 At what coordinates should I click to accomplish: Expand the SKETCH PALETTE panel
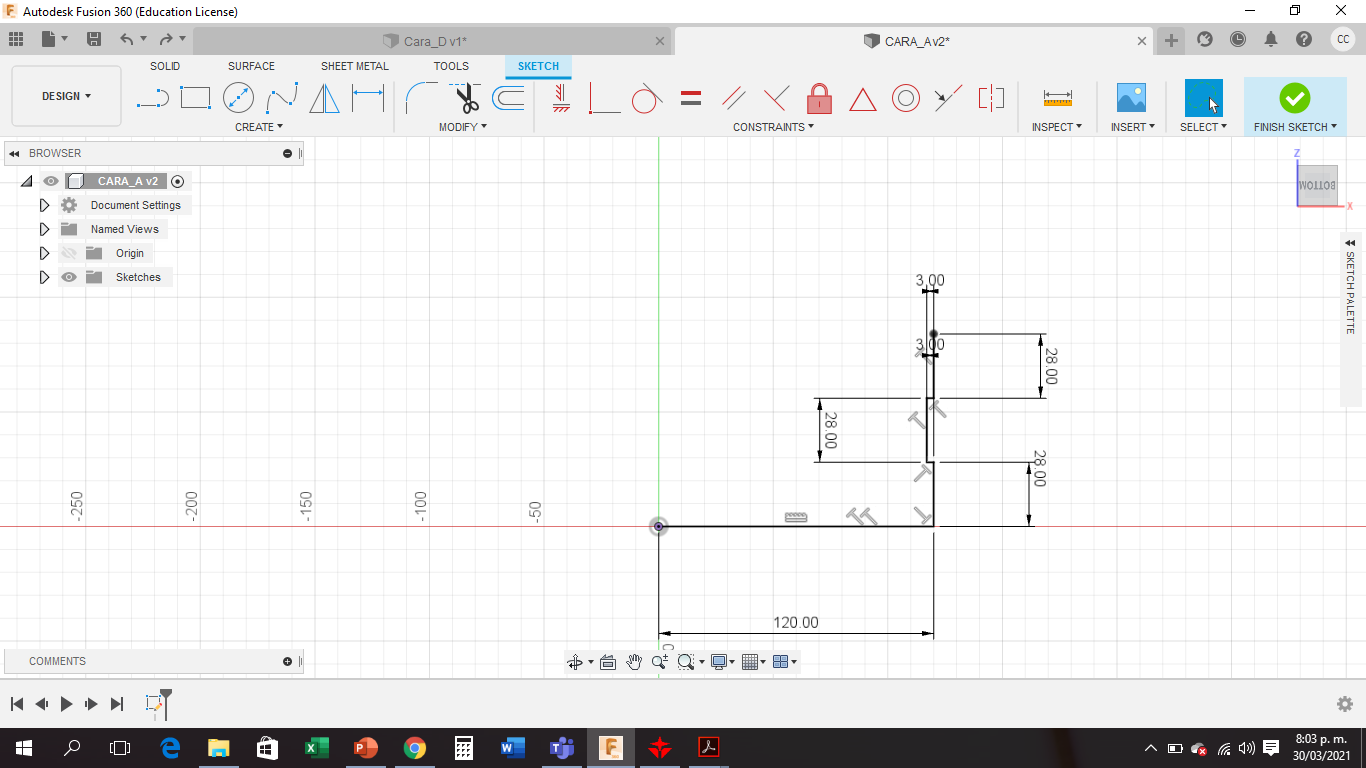[1350, 243]
